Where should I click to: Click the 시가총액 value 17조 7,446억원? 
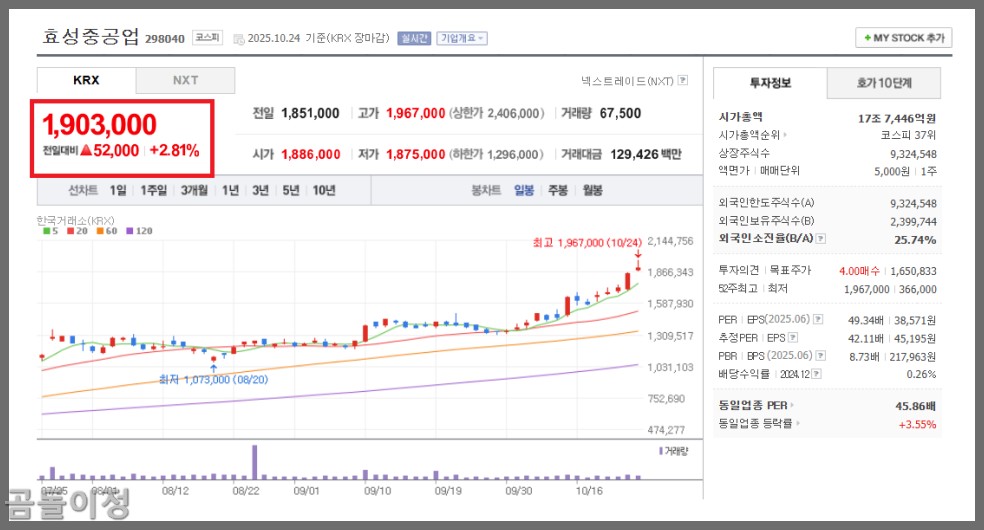[897, 118]
